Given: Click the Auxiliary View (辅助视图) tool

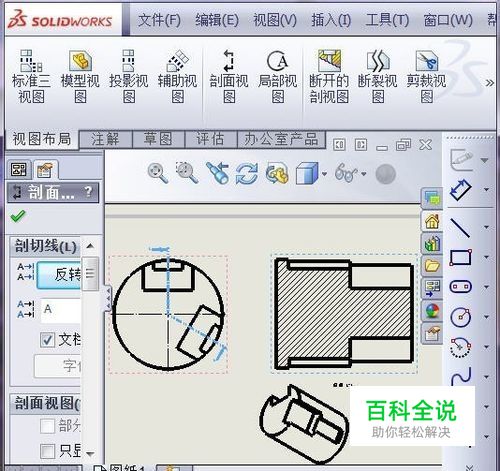Looking at the screenshot, I should coord(177,76).
